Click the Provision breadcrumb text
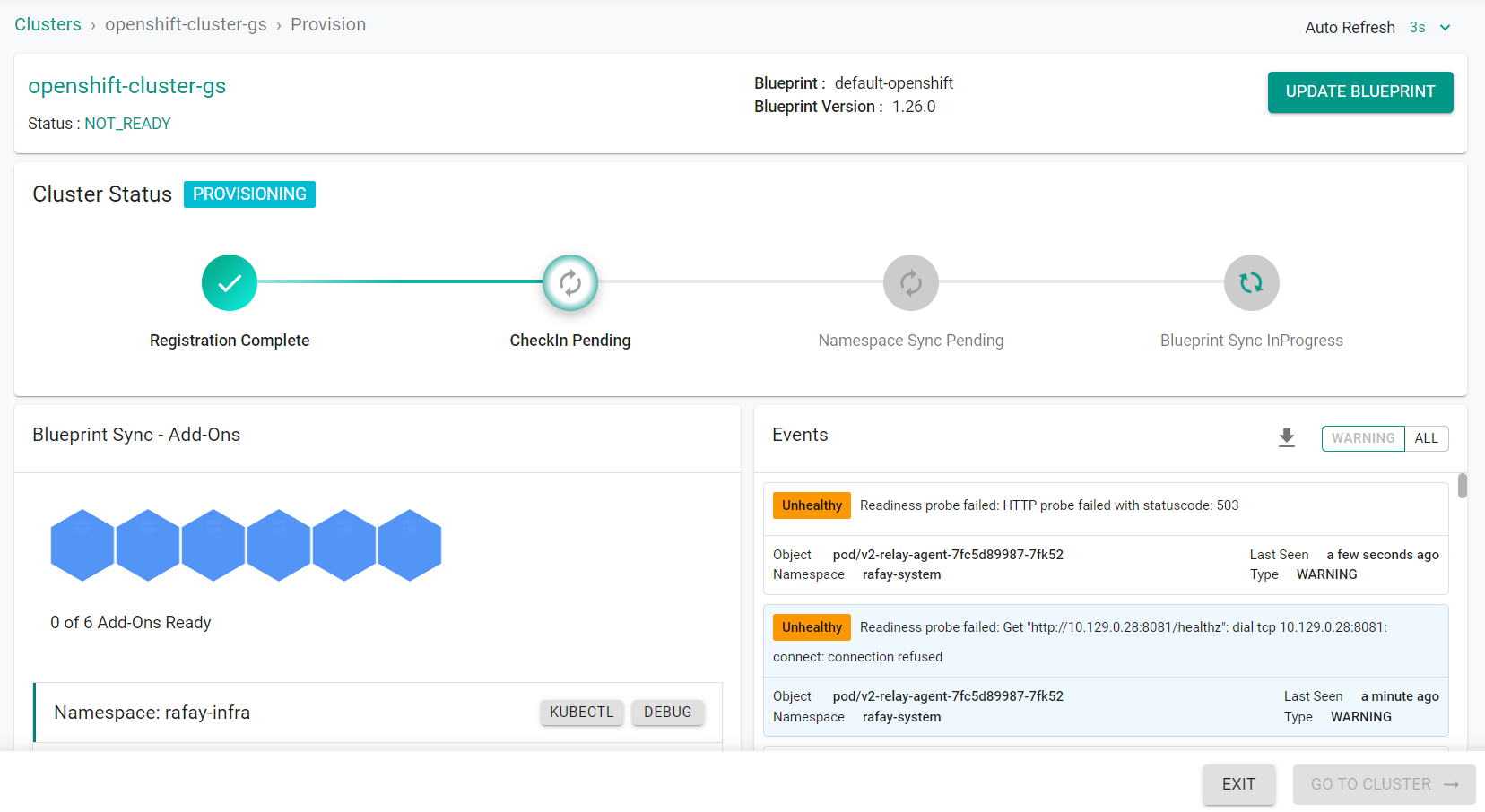The image size is (1485, 812). click(x=328, y=24)
